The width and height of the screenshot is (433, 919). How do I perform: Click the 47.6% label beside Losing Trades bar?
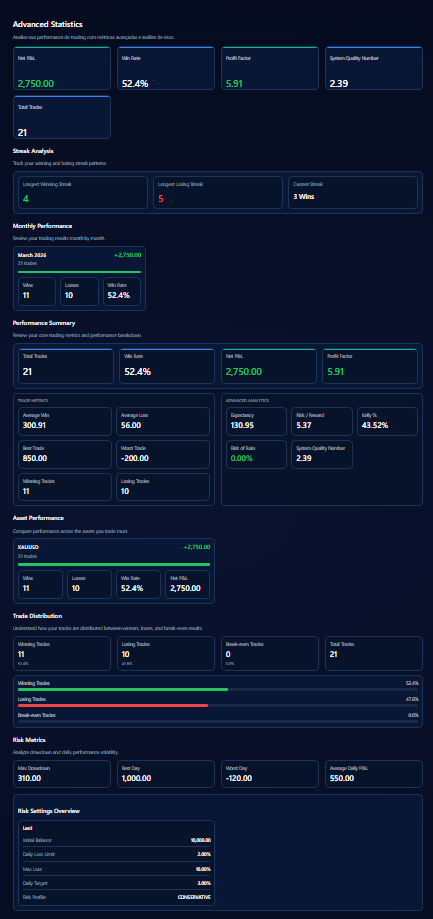point(412,699)
